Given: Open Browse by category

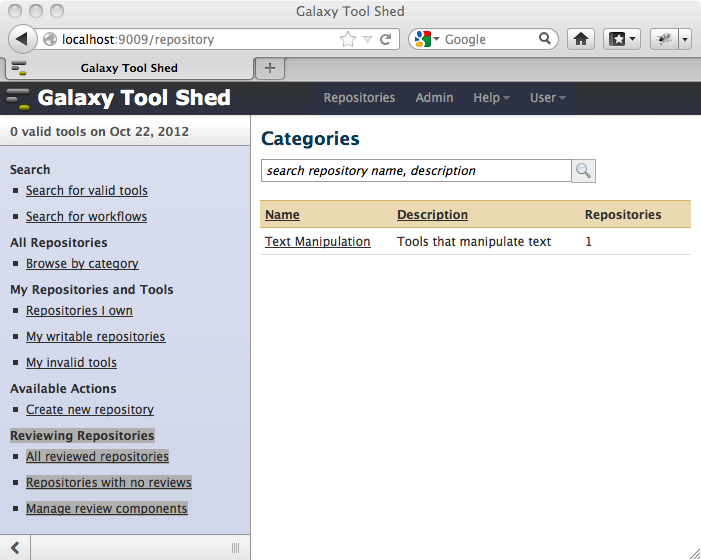Looking at the screenshot, I should click(82, 264).
